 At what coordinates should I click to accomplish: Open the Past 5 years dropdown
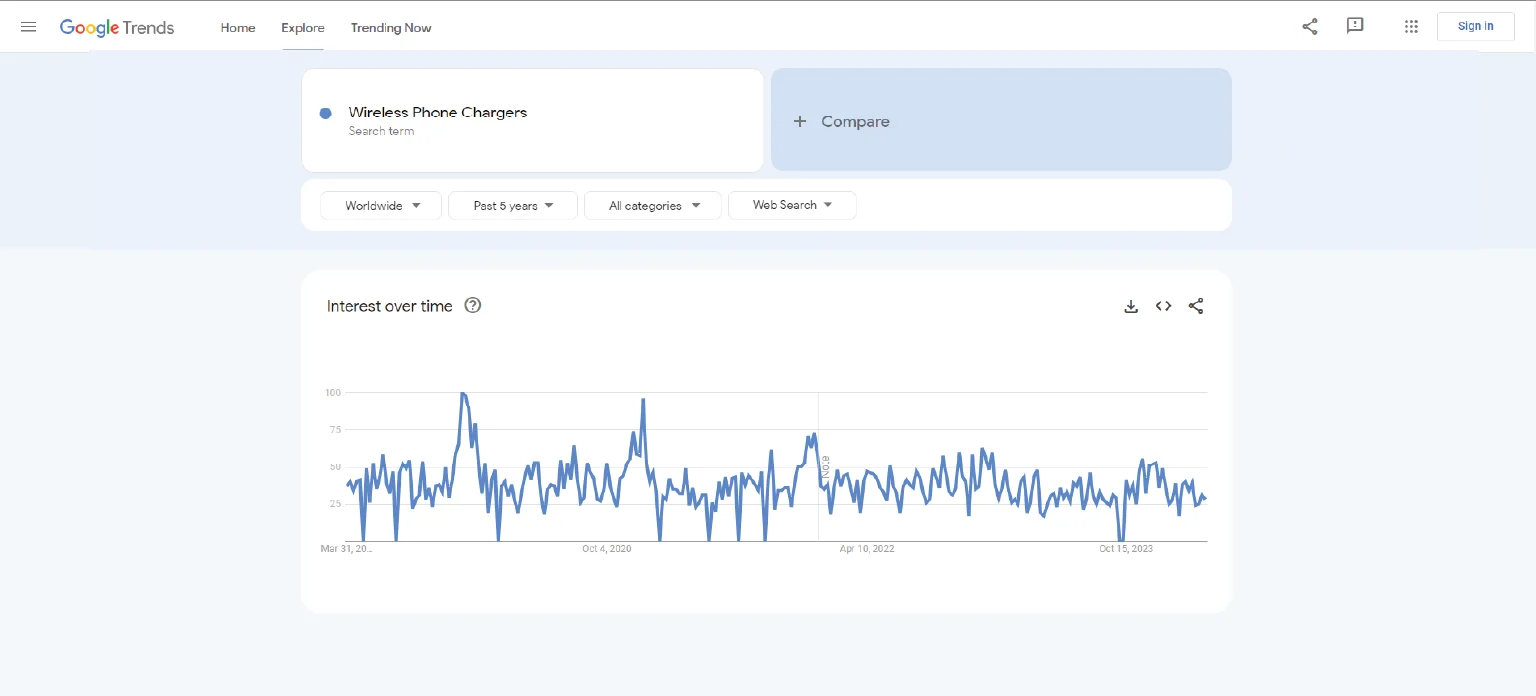pos(513,205)
